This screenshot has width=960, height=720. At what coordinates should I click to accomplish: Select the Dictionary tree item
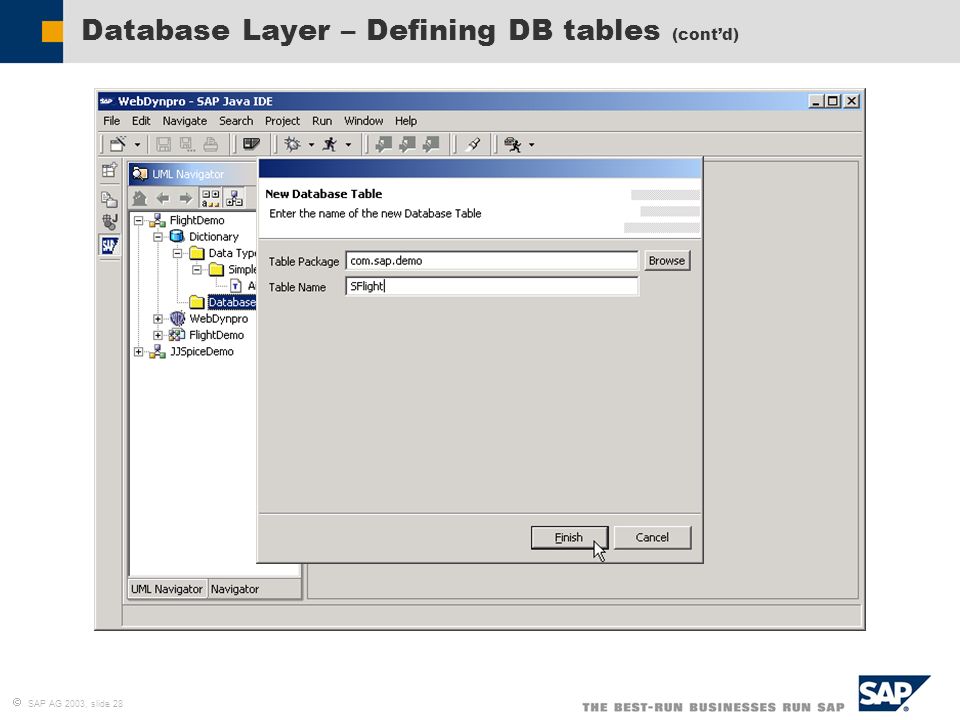[213, 237]
